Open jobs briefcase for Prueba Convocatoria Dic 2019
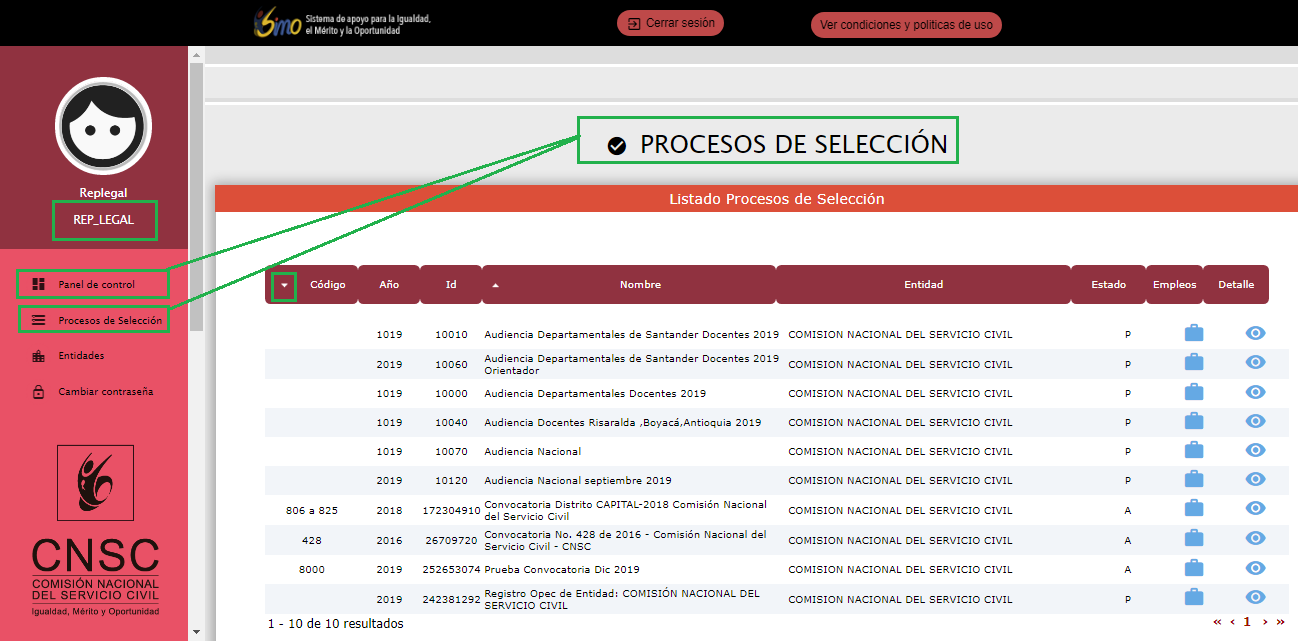The height and width of the screenshot is (641, 1298). point(1193,568)
